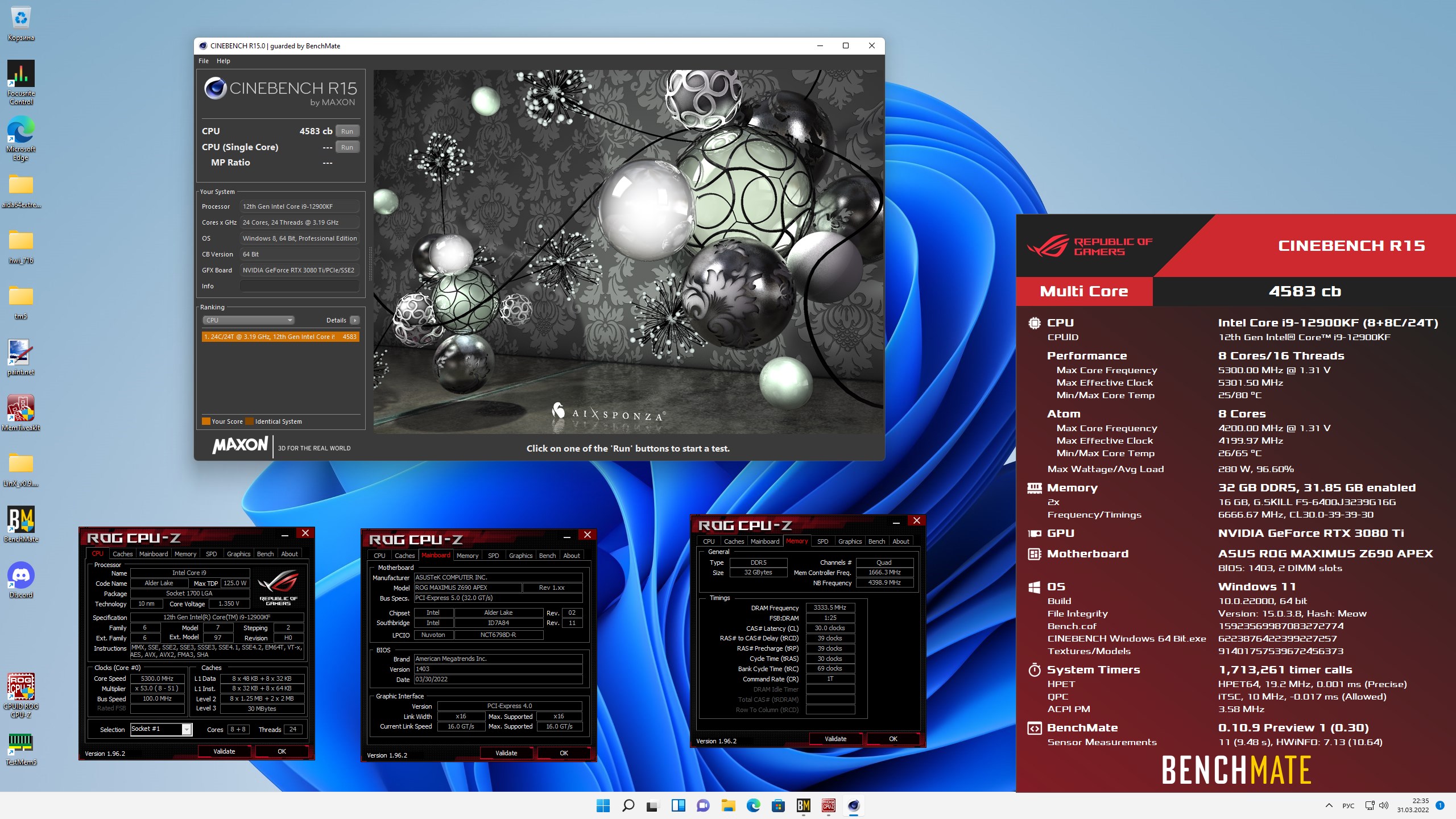Click OK in left CPU-Z window
Viewport: 1456px width, 819px height.
click(282, 751)
